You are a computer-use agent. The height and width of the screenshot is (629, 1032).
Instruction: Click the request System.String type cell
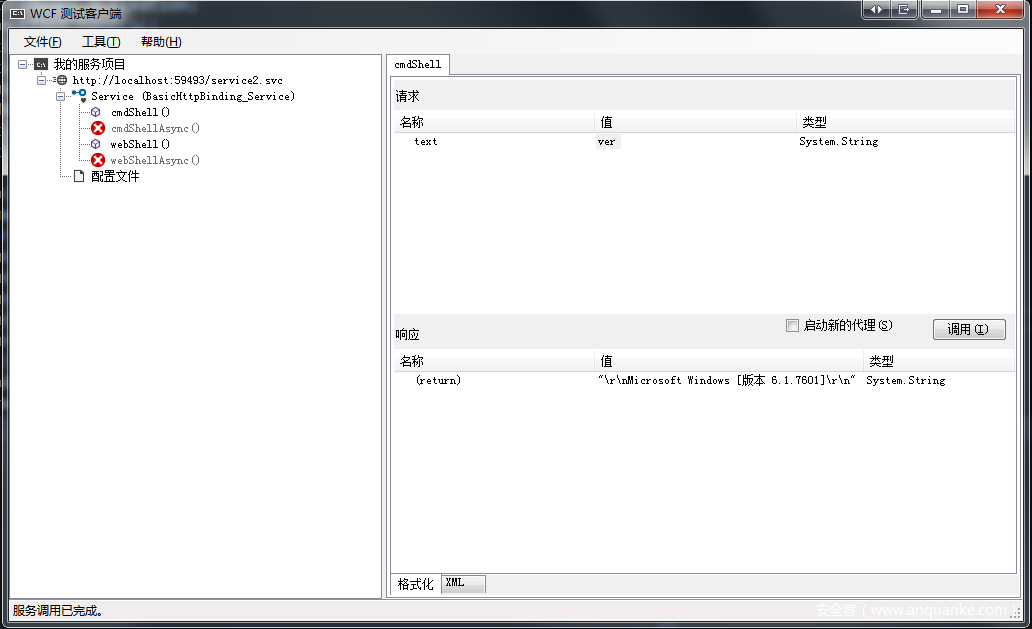838,141
